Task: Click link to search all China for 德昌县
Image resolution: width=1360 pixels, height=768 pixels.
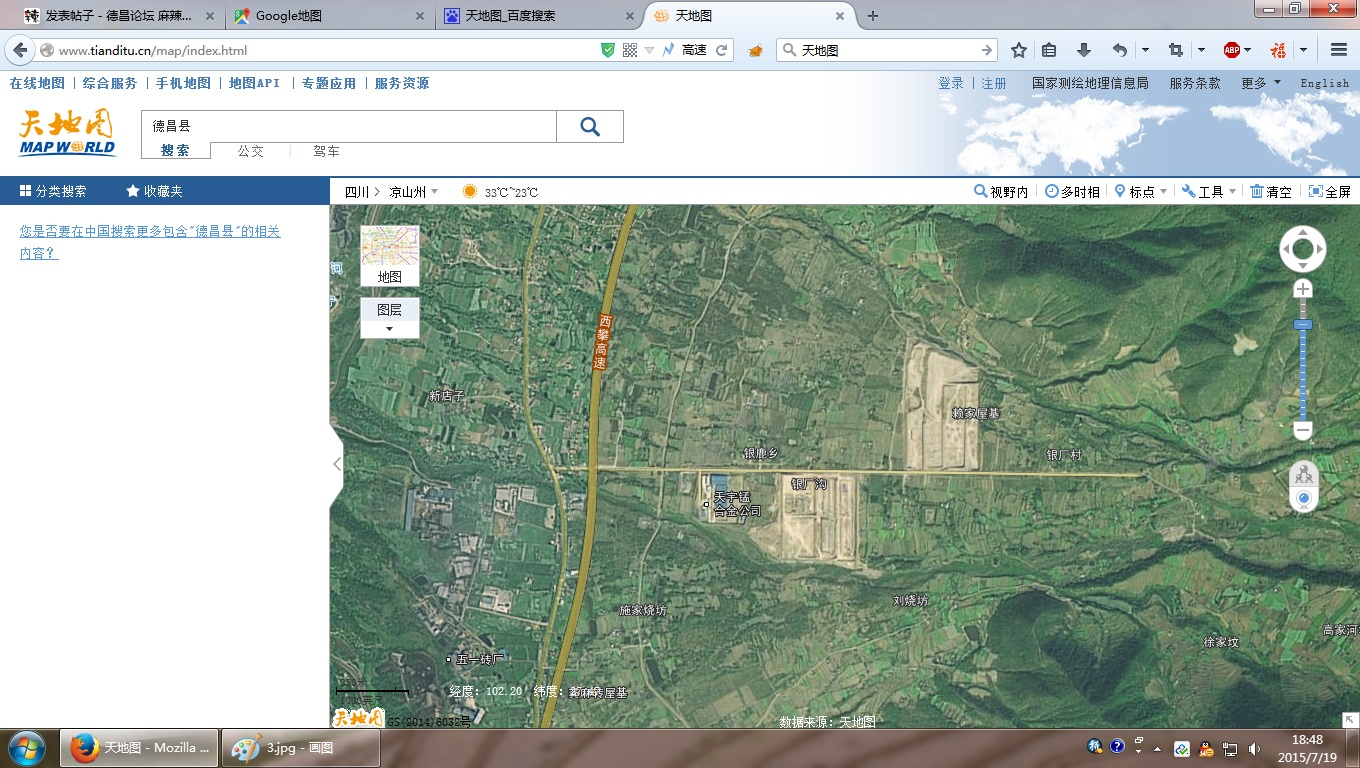Action: click(x=150, y=242)
